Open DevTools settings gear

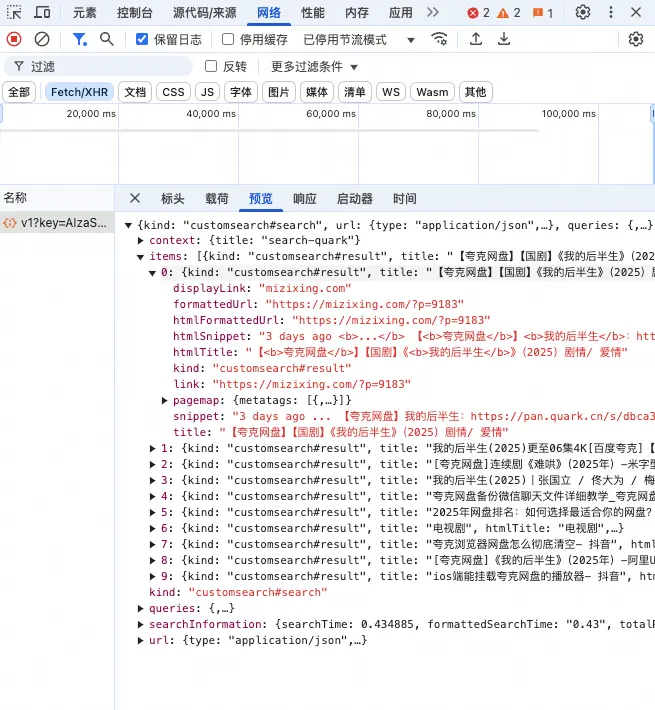click(x=583, y=12)
